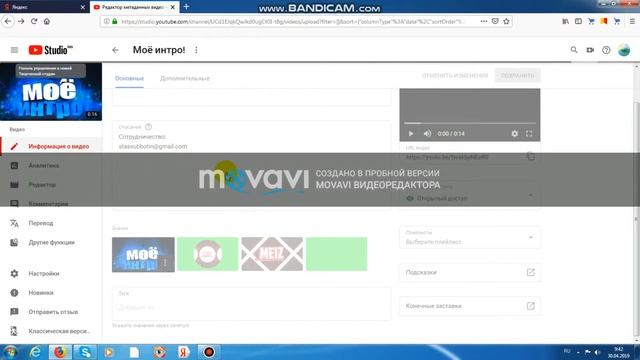Open the help question mark icon
640x360 pixels.
click(606, 50)
